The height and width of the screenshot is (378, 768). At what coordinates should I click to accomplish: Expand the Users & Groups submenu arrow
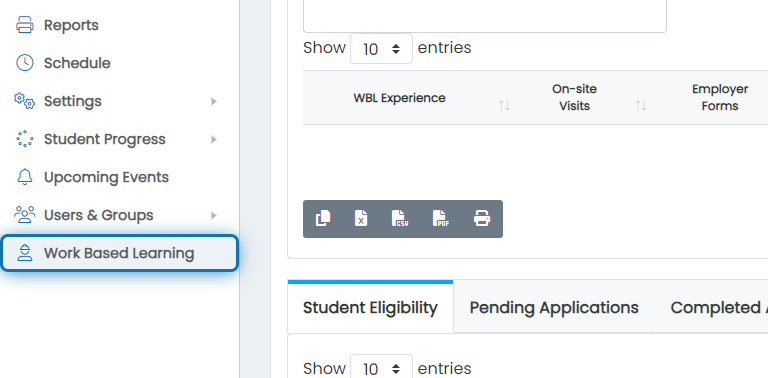pos(214,215)
